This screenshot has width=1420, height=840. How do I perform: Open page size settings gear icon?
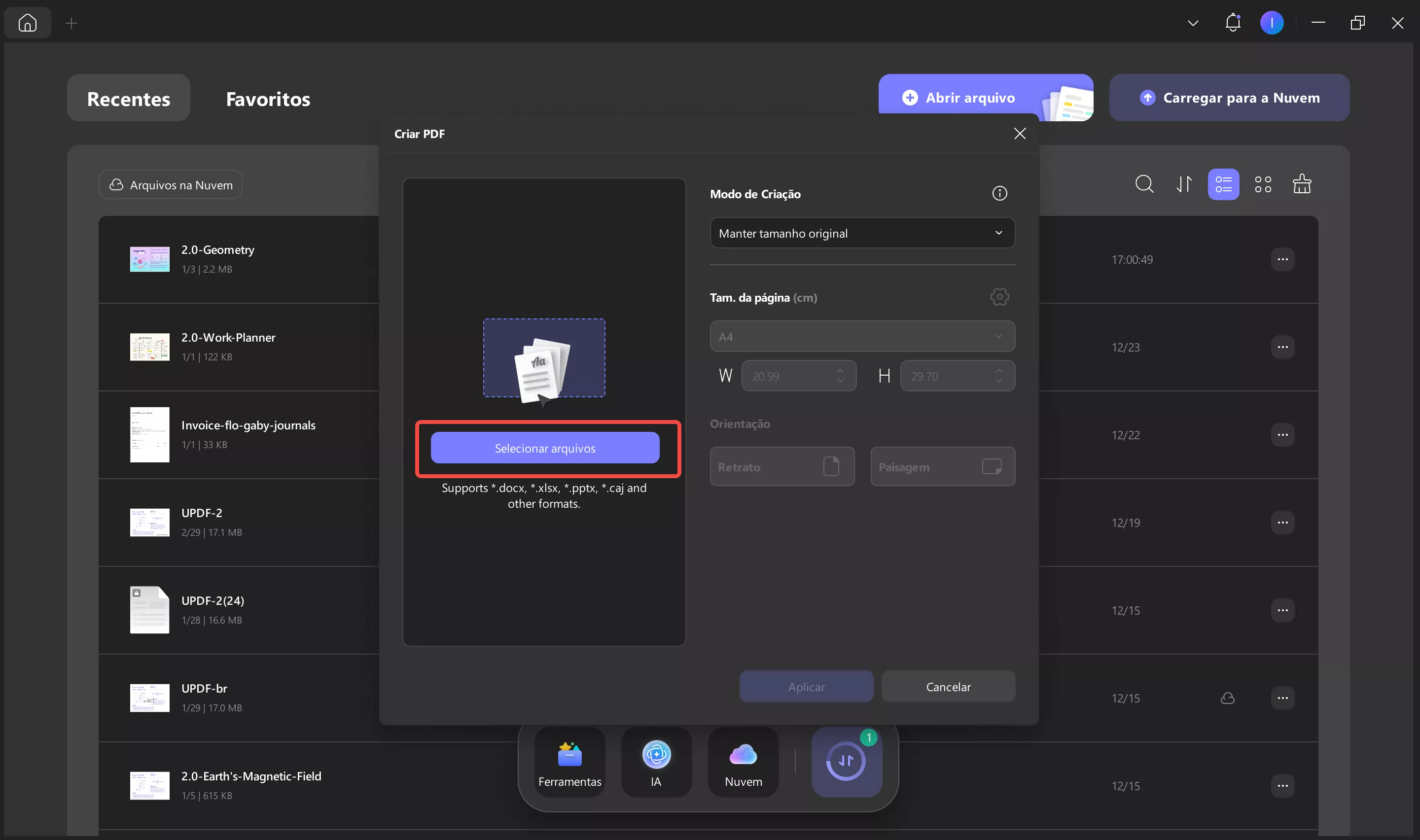pos(999,297)
